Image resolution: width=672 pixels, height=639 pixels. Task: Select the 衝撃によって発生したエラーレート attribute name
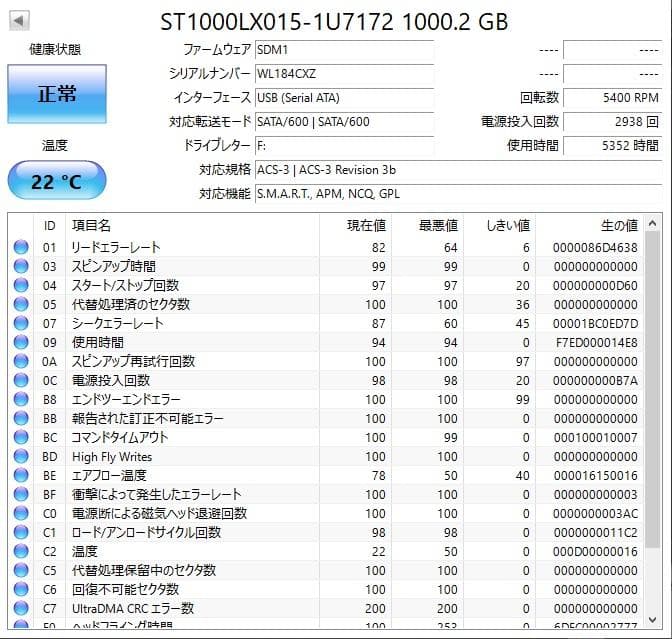156,494
